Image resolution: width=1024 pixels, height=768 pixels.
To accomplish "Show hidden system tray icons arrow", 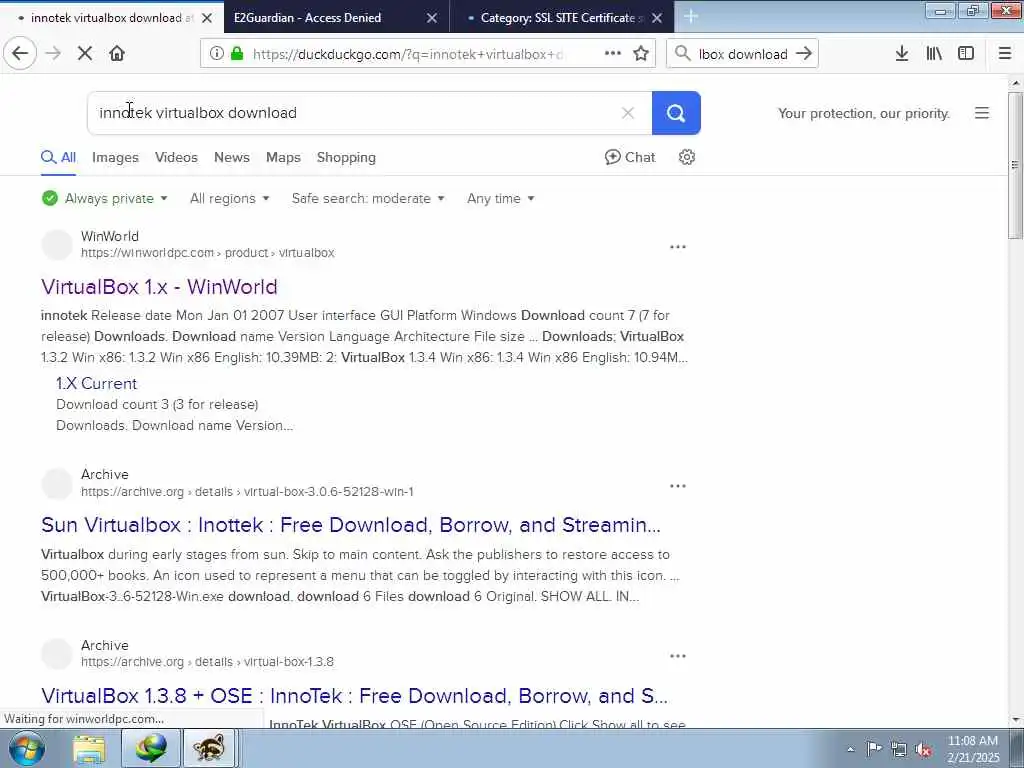I will pyautogui.click(x=850, y=749).
